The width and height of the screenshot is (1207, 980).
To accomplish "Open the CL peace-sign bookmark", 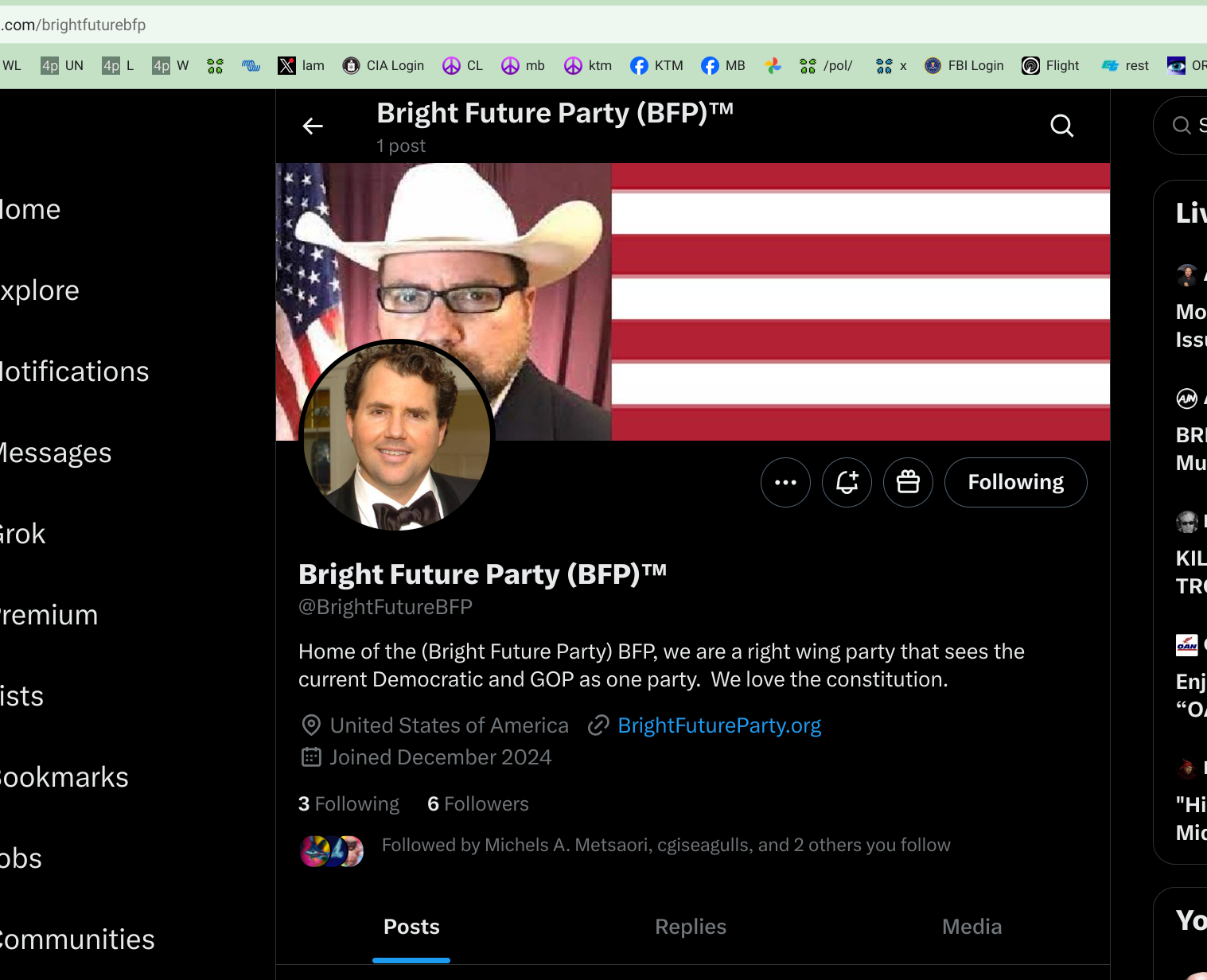I will pyautogui.click(x=462, y=65).
